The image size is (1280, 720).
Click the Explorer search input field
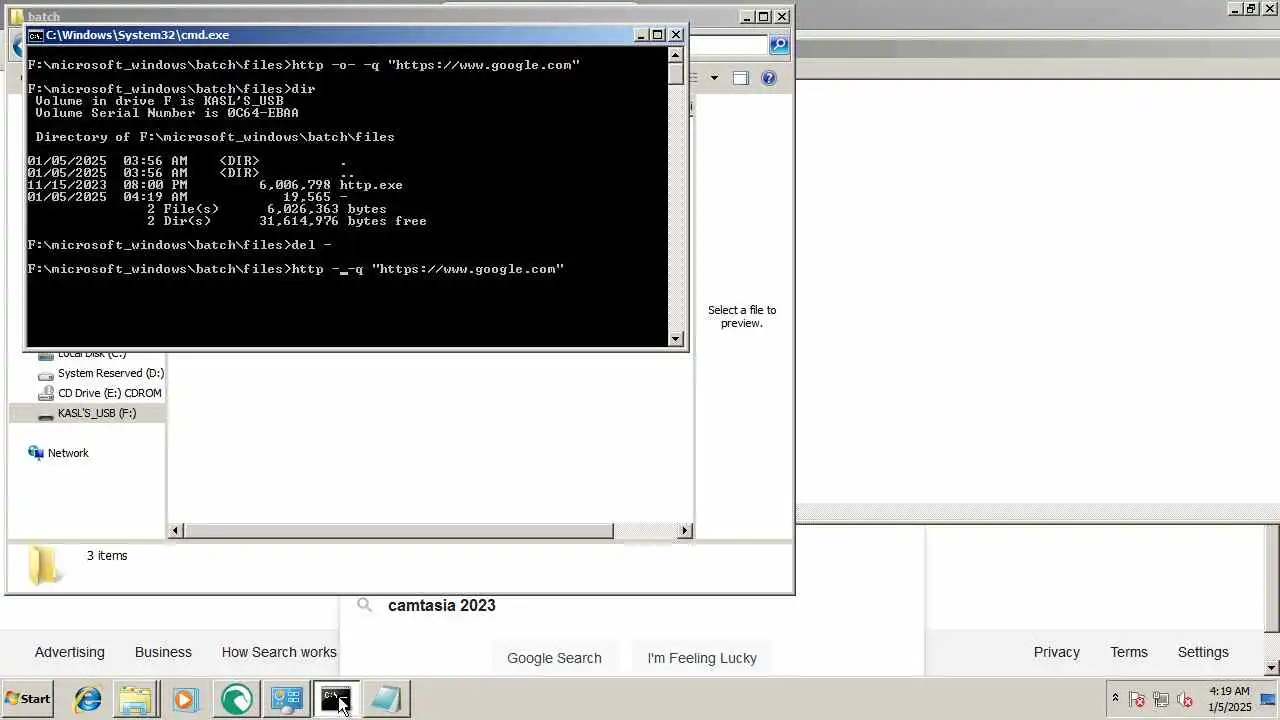(729, 45)
